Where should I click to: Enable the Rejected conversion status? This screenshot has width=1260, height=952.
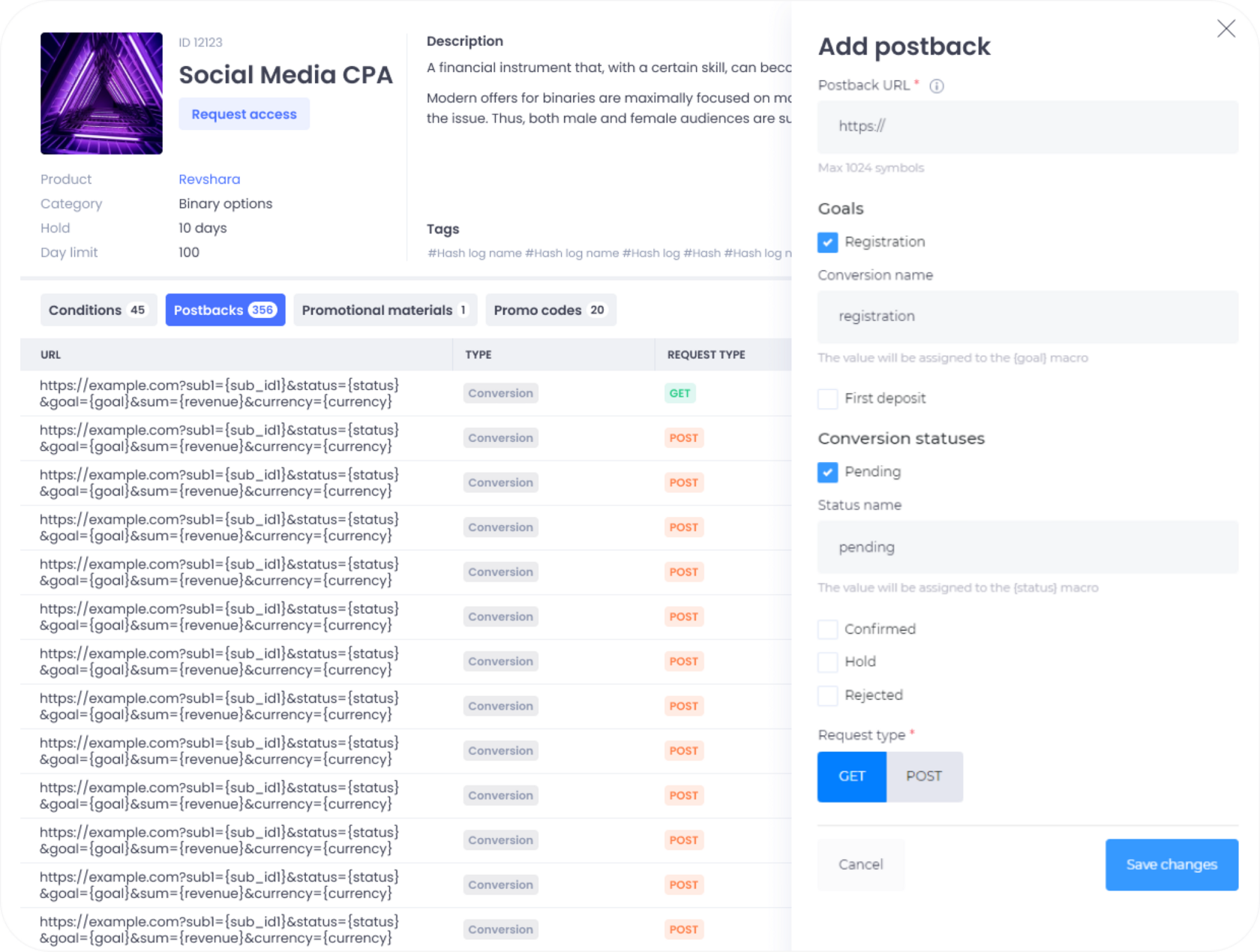(827, 695)
